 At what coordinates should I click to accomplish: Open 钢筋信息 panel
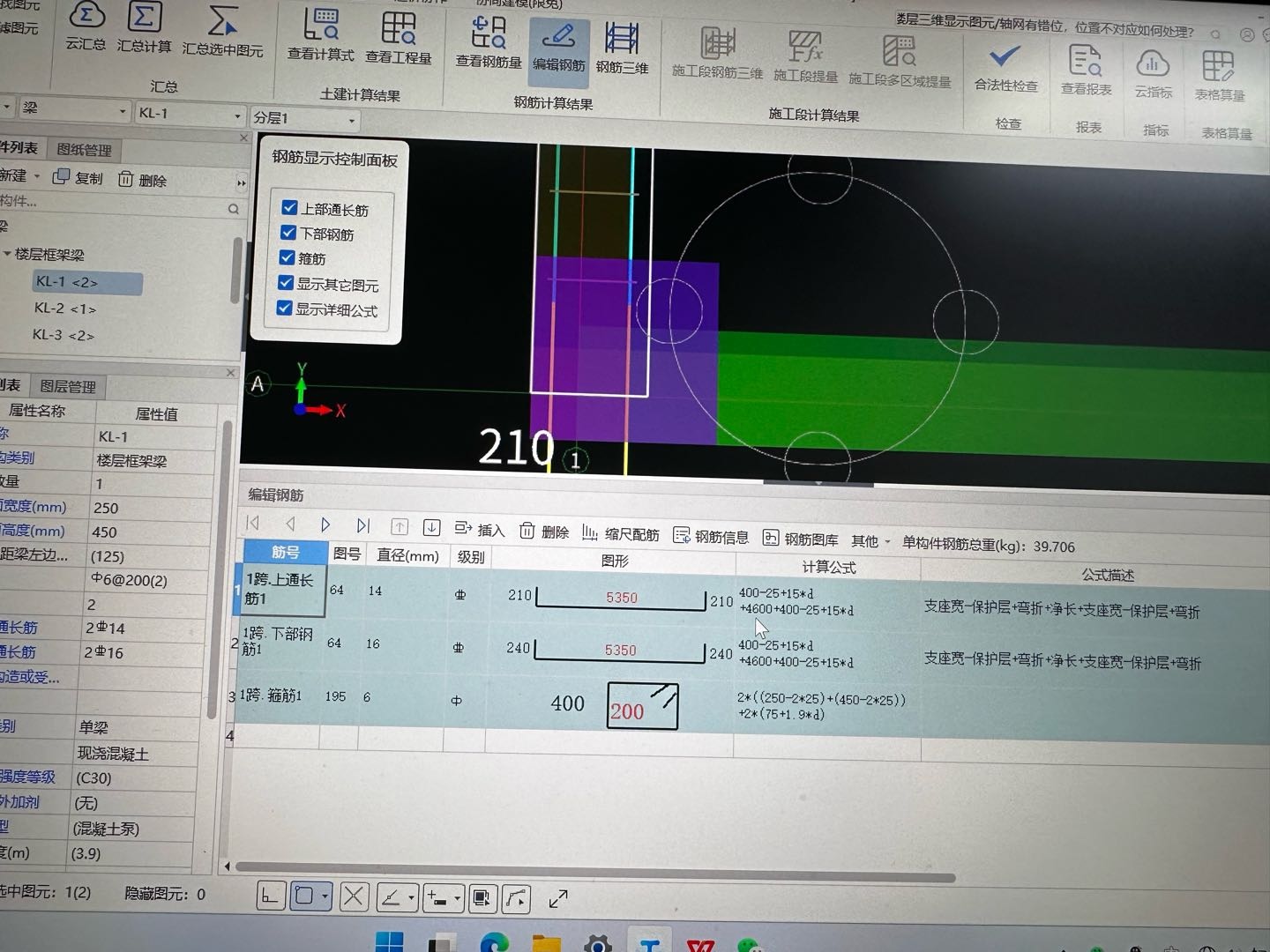[x=711, y=536]
